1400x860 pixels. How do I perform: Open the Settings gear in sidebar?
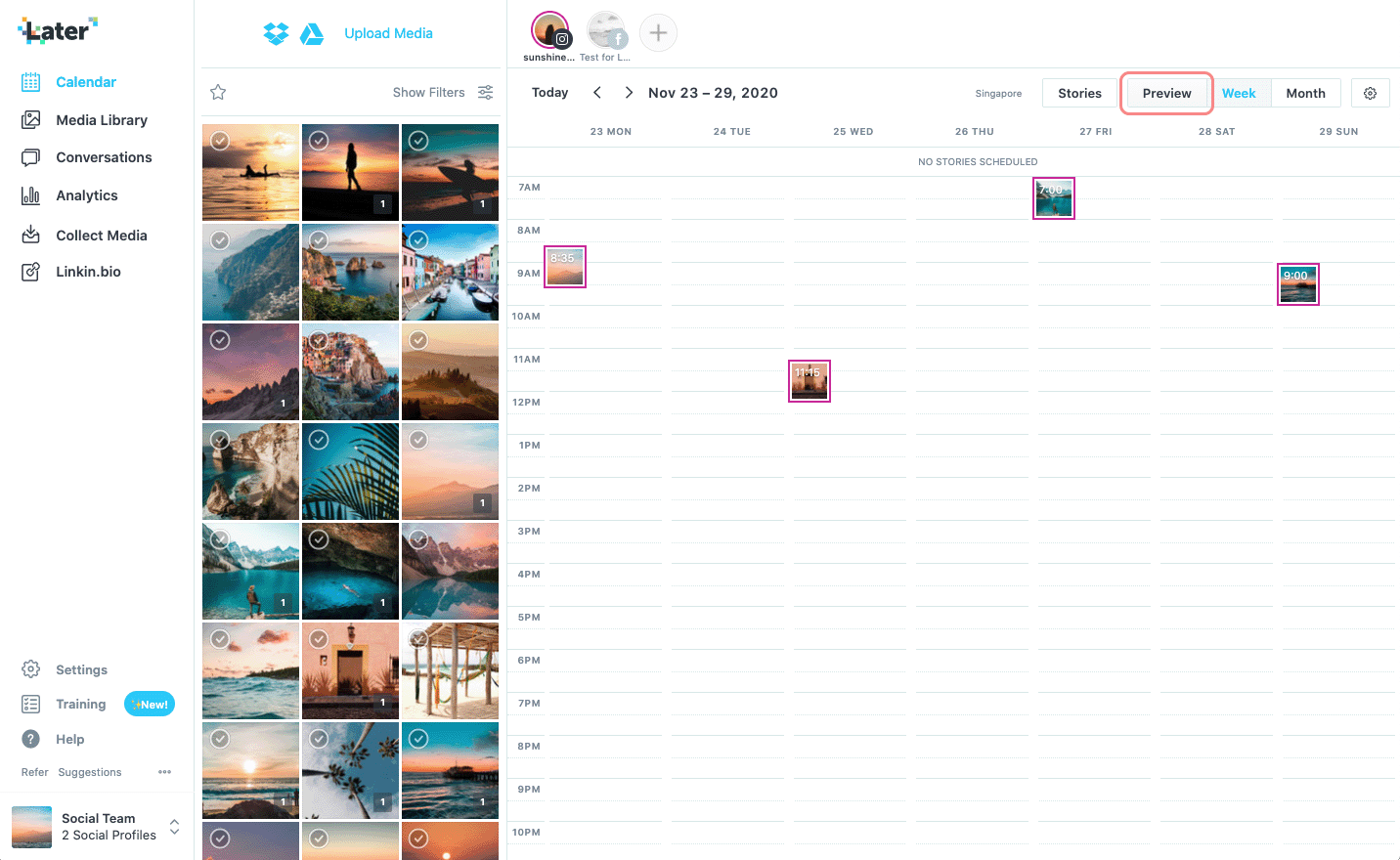click(x=31, y=669)
